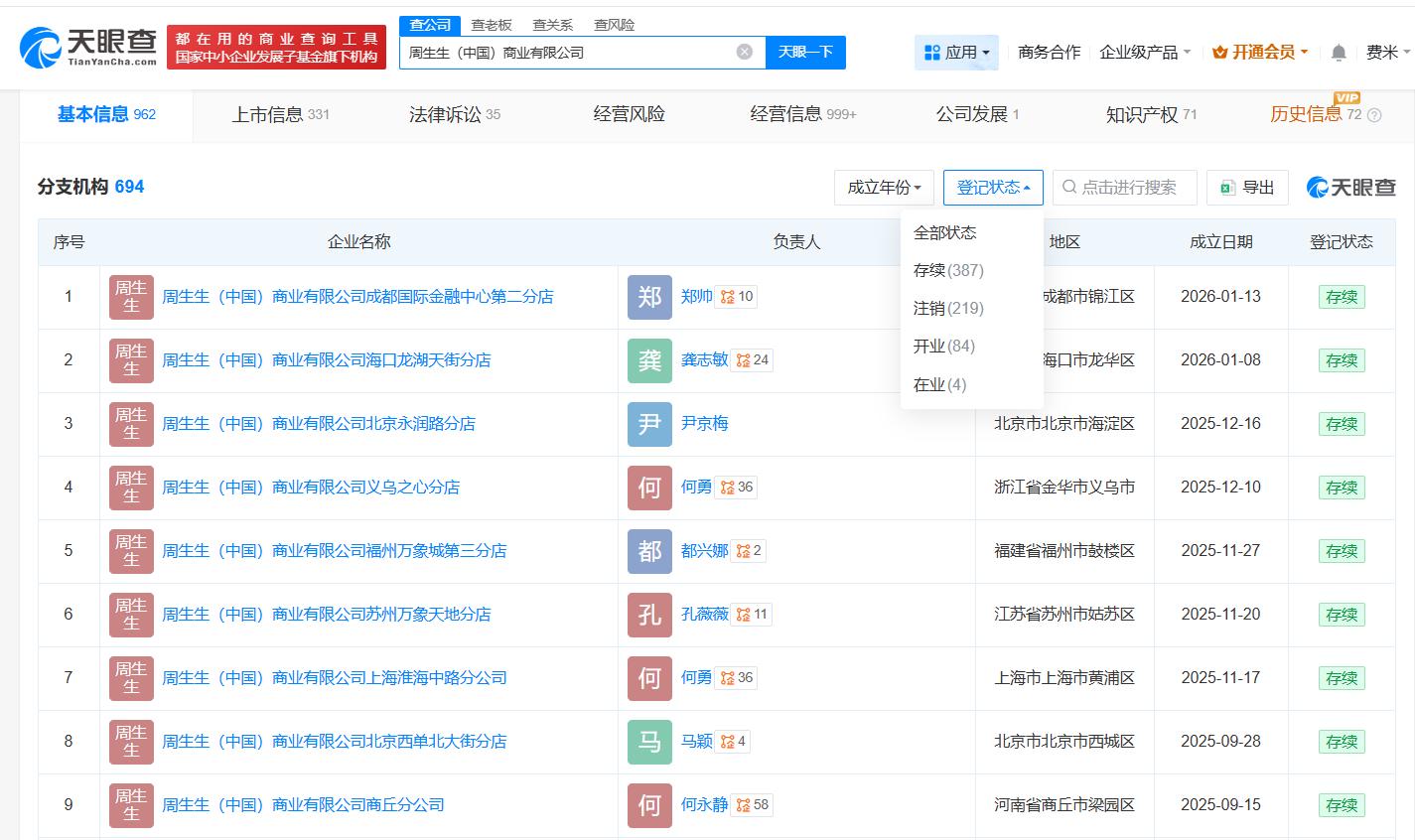Viewport: 1415px width, 840px height.
Task: Click the Tianyancha logo in header
Action: (88, 46)
